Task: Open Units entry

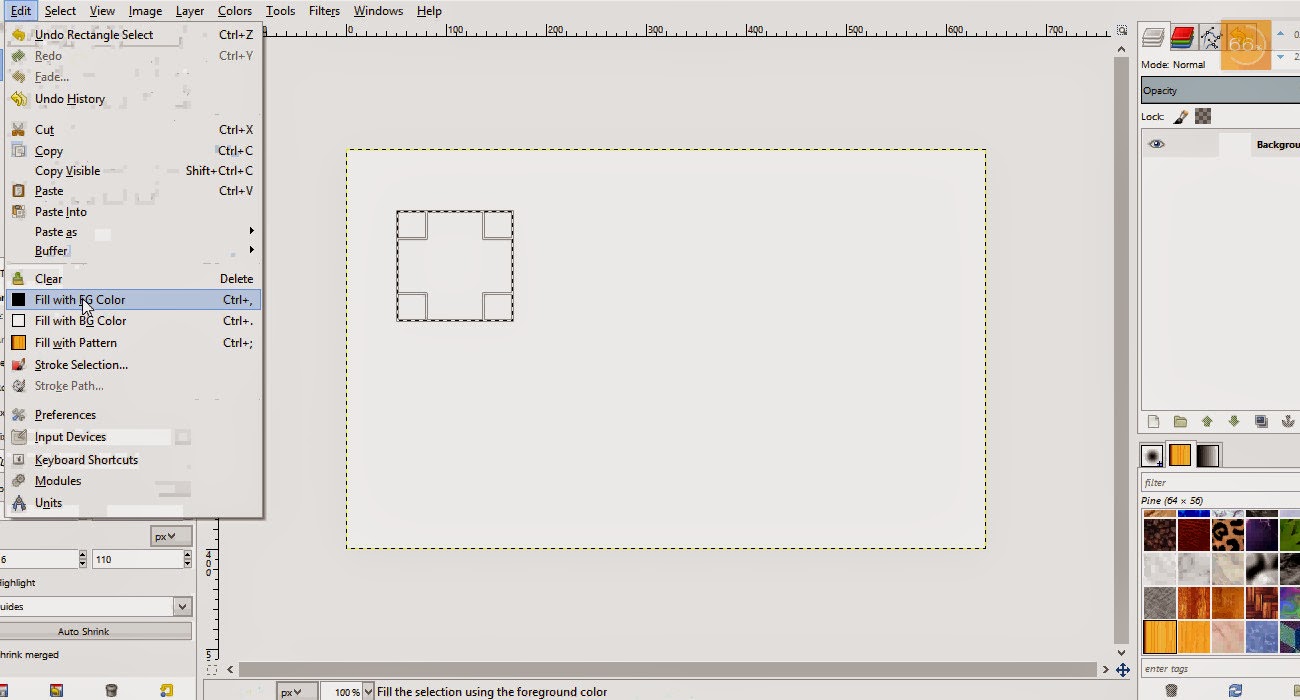Action: pyautogui.click(x=132, y=503)
